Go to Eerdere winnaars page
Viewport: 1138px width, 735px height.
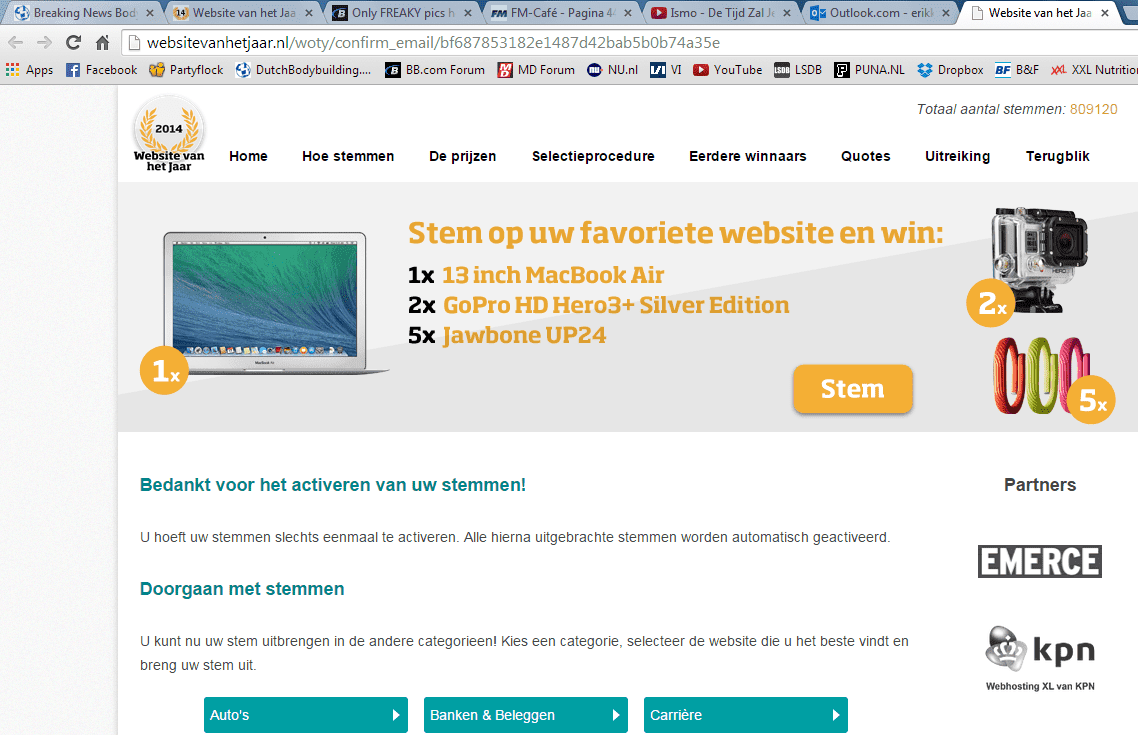click(747, 156)
